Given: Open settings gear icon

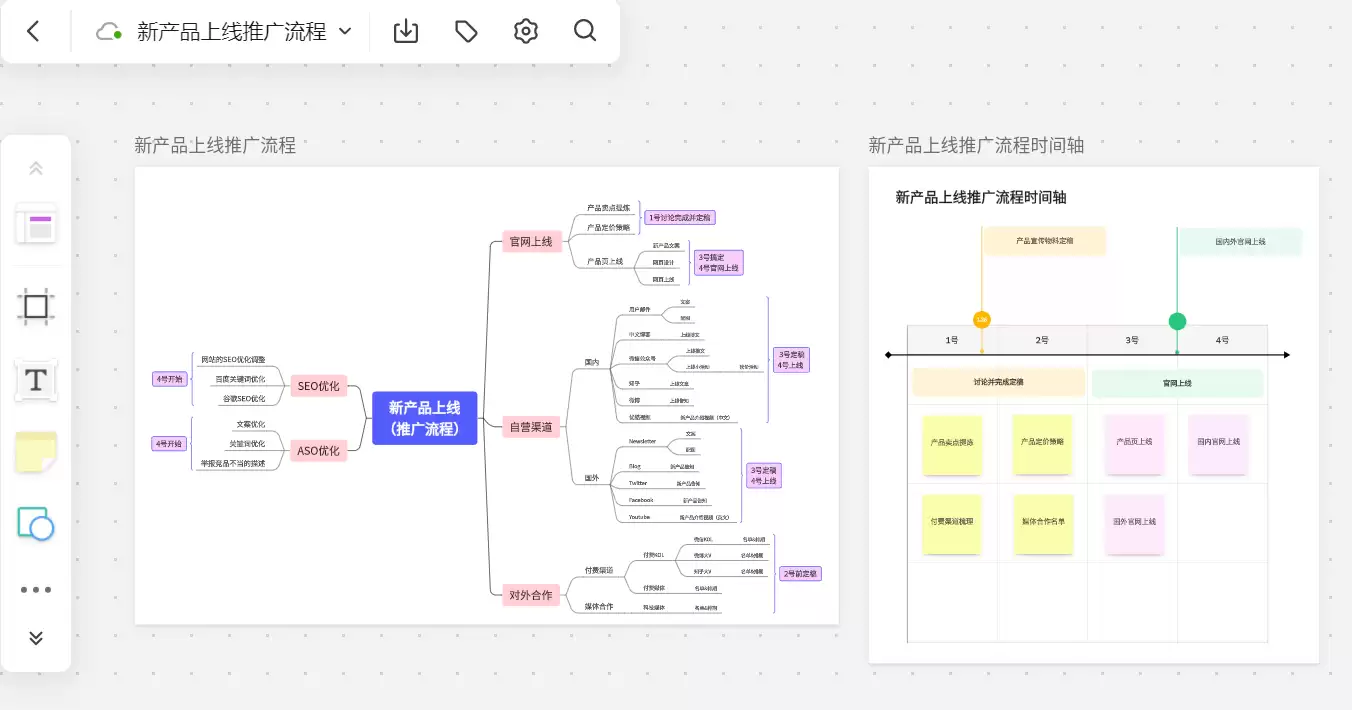Looking at the screenshot, I should pyautogui.click(x=526, y=31).
